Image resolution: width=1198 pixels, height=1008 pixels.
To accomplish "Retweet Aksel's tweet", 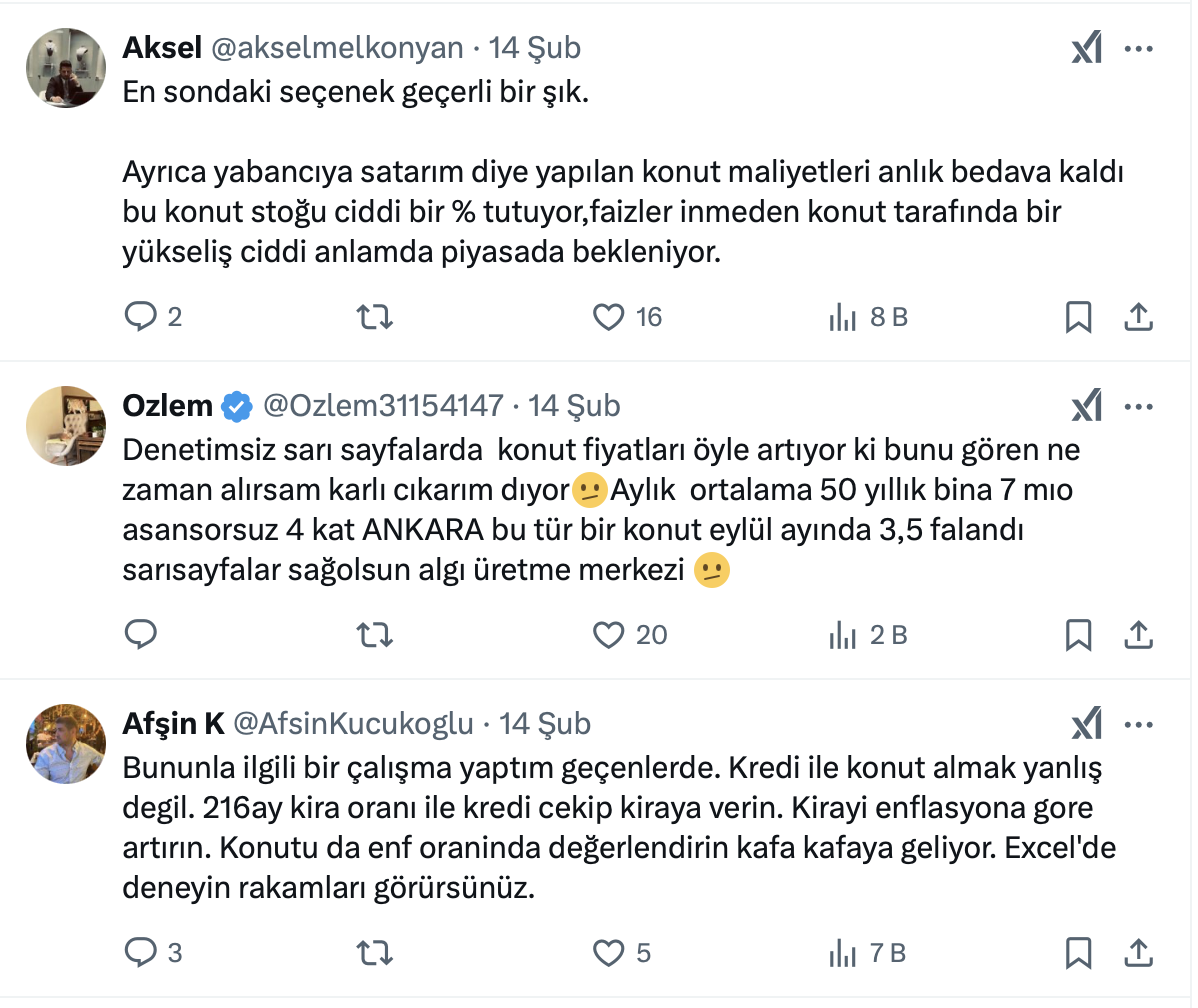I will (375, 317).
